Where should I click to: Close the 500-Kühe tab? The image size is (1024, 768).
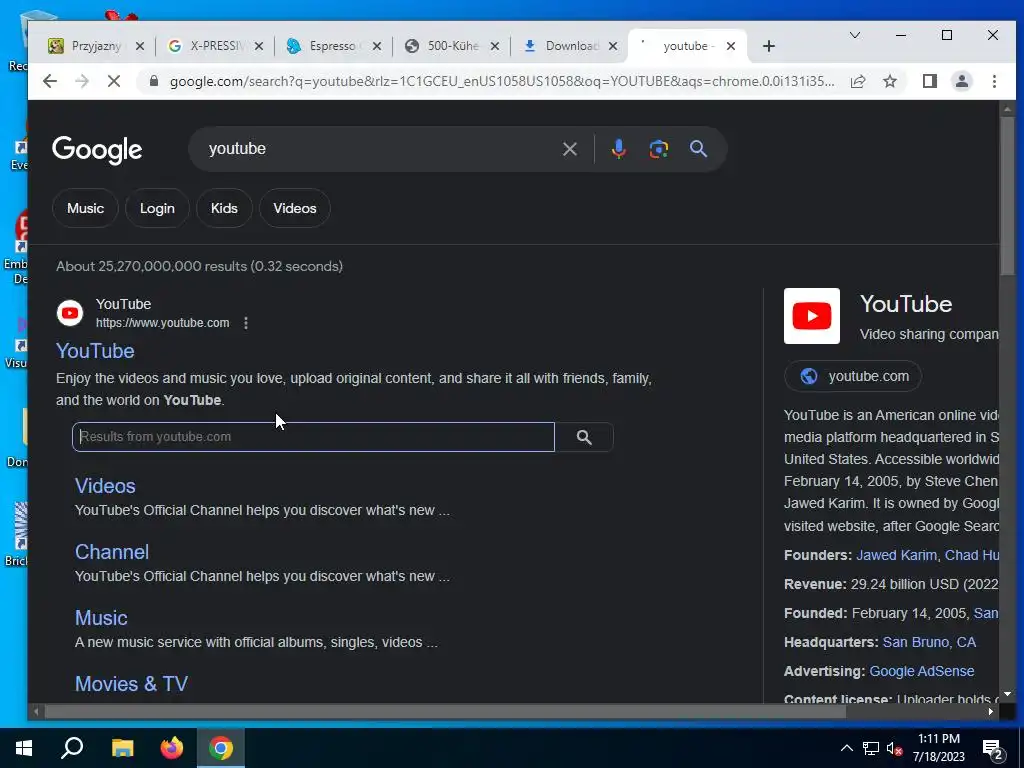pos(494,46)
